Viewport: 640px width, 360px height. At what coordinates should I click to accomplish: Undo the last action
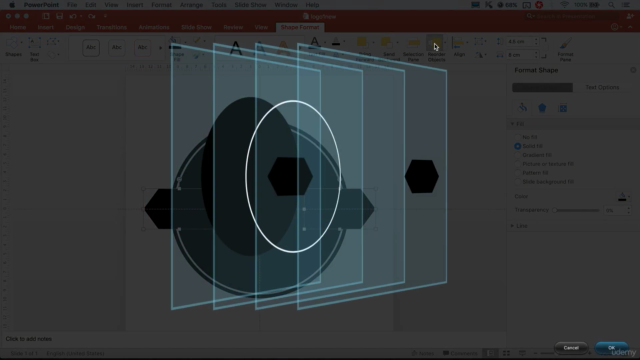(73, 16)
